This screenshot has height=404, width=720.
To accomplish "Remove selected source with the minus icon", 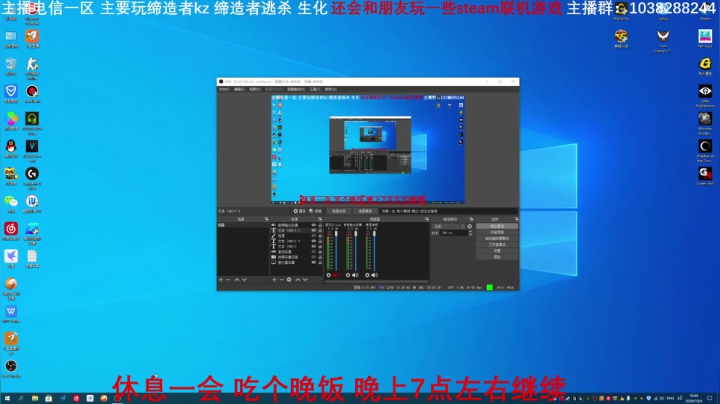I will click(281, 280).
